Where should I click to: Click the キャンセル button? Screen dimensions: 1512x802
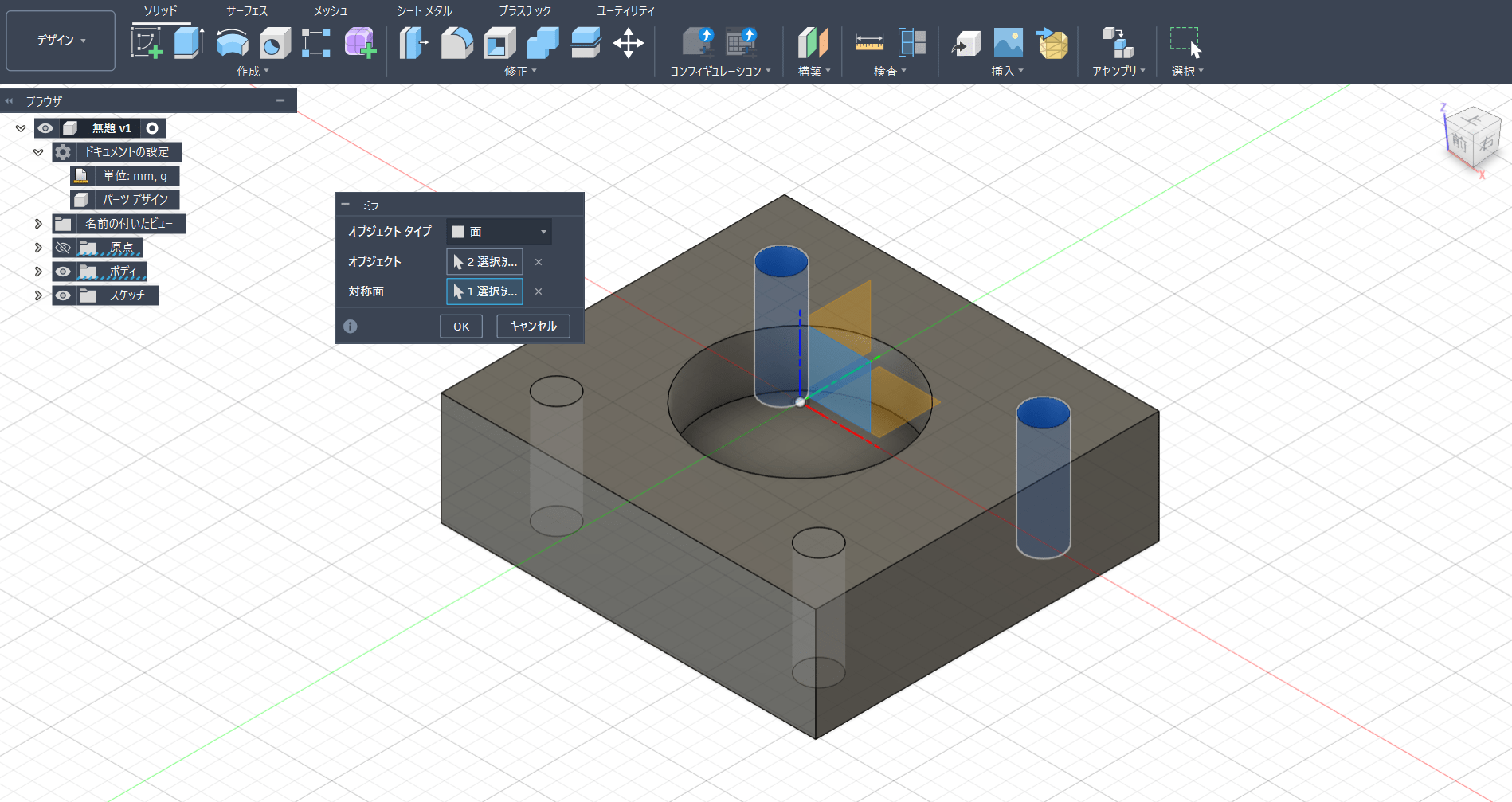tap(533, 327)
